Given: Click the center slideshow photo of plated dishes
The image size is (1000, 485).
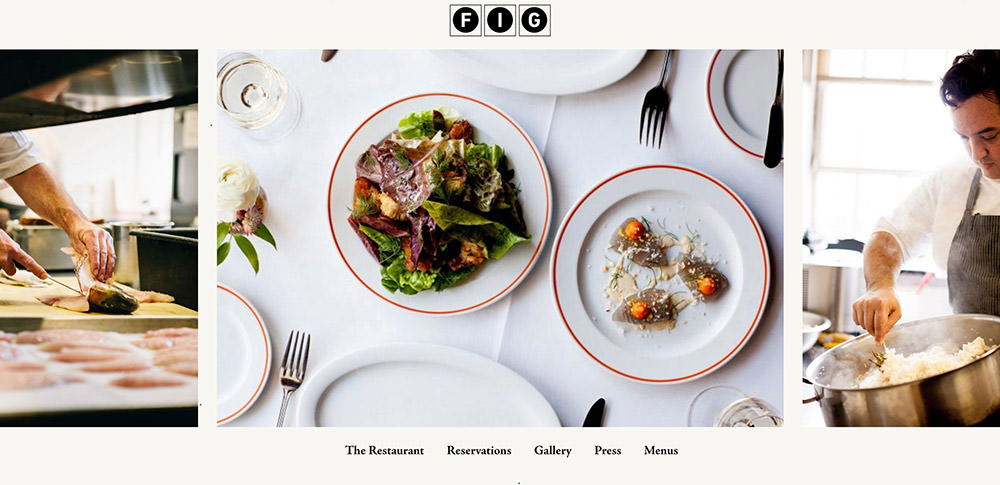Looking at the screenshot, I should 500,238.
